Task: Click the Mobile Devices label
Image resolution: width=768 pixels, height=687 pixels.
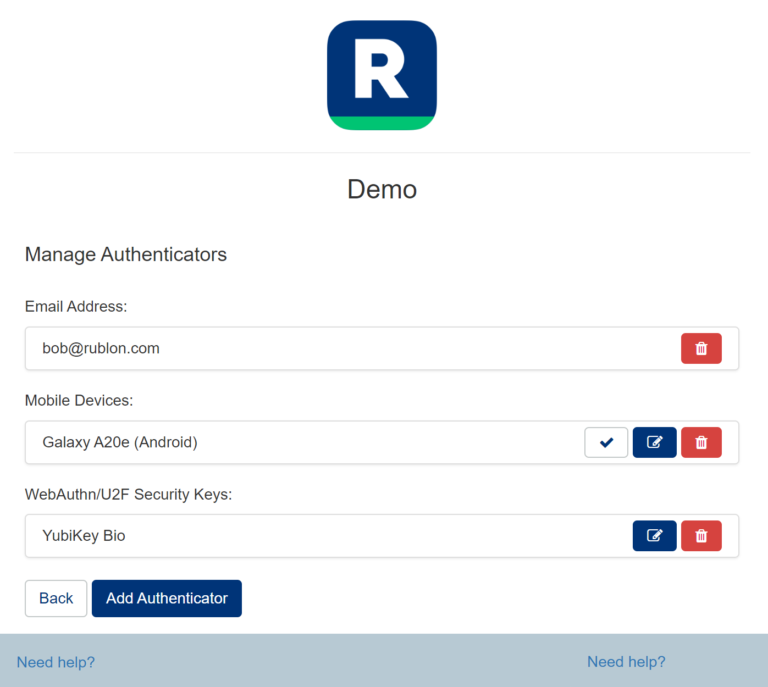Action: pyautogui.click(x=79, y=400)
